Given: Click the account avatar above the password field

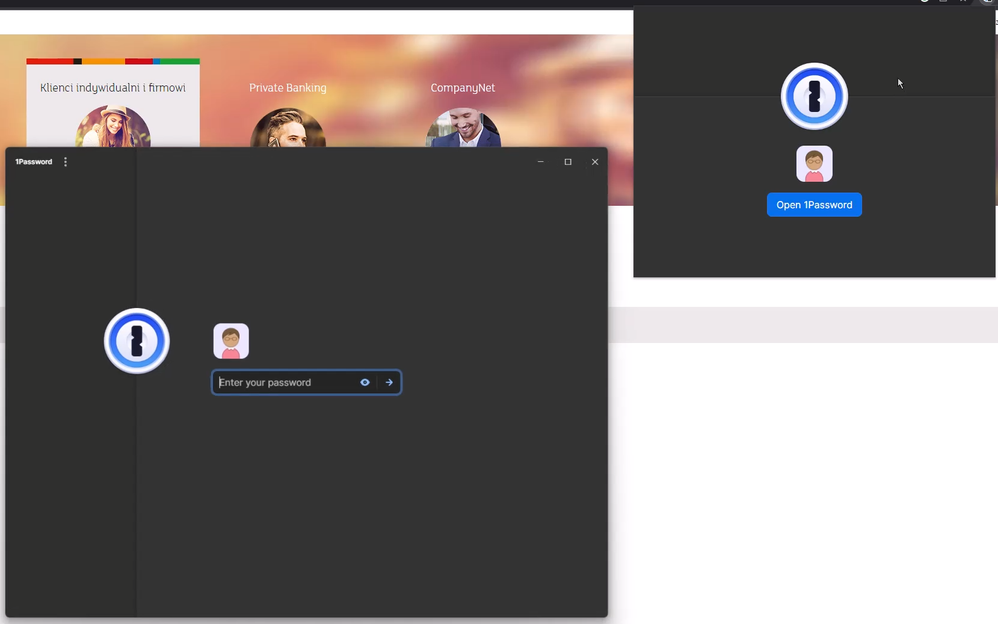Looking at the screenshot, I should 231,341.
